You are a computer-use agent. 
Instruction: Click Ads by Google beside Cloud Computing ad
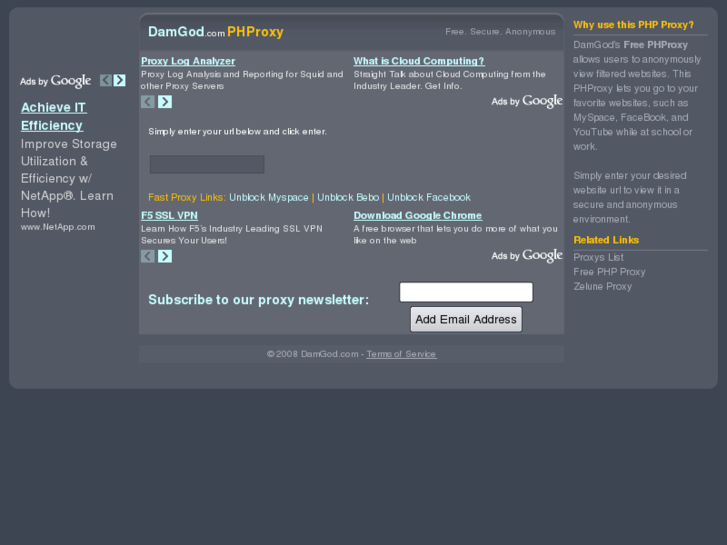[527, 101]
